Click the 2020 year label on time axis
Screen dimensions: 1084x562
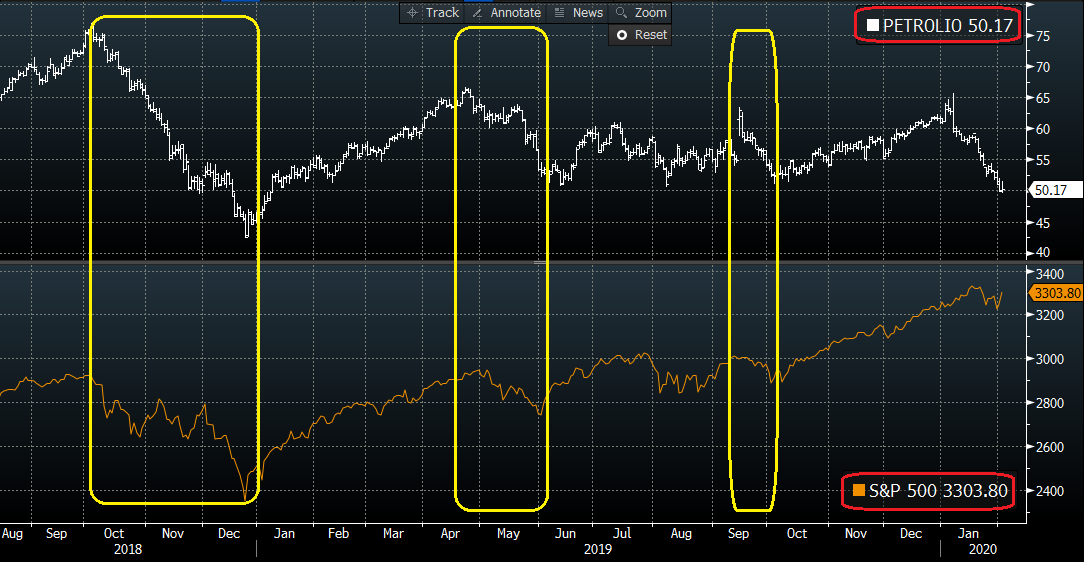(982, 550)
